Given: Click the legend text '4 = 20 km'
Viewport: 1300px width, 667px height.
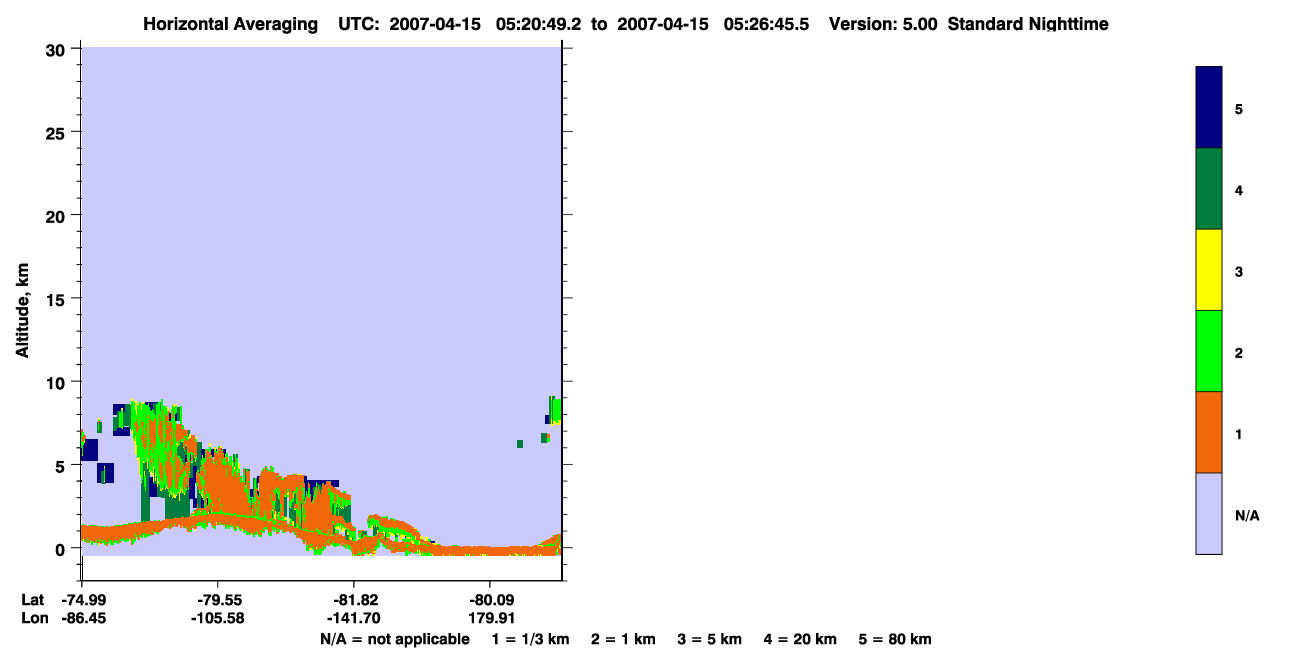Looking at the screenshot, I should (800, 639).
